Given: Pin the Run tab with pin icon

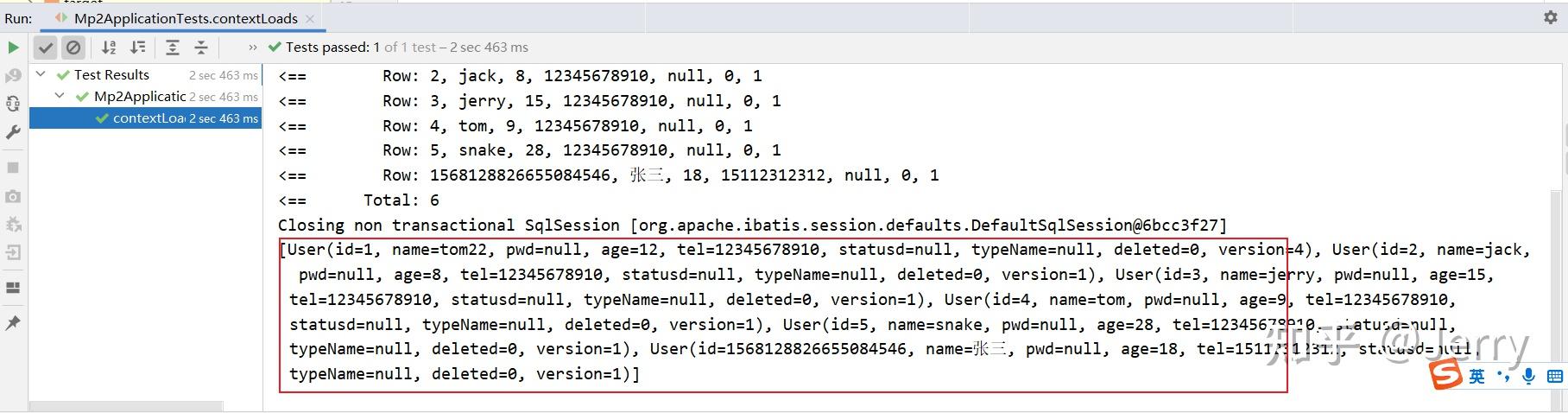Looking at the screenshot, I should tap(13, 322).
